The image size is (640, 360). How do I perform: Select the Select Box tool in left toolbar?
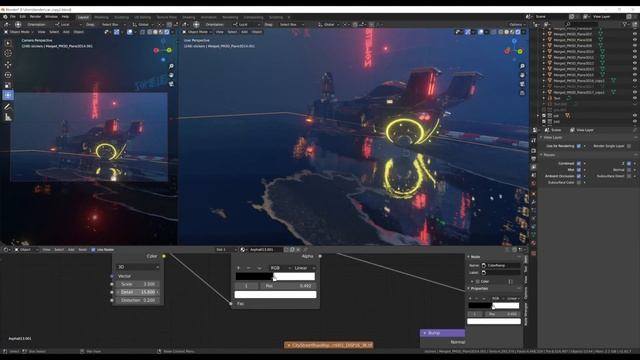(8, 43)
